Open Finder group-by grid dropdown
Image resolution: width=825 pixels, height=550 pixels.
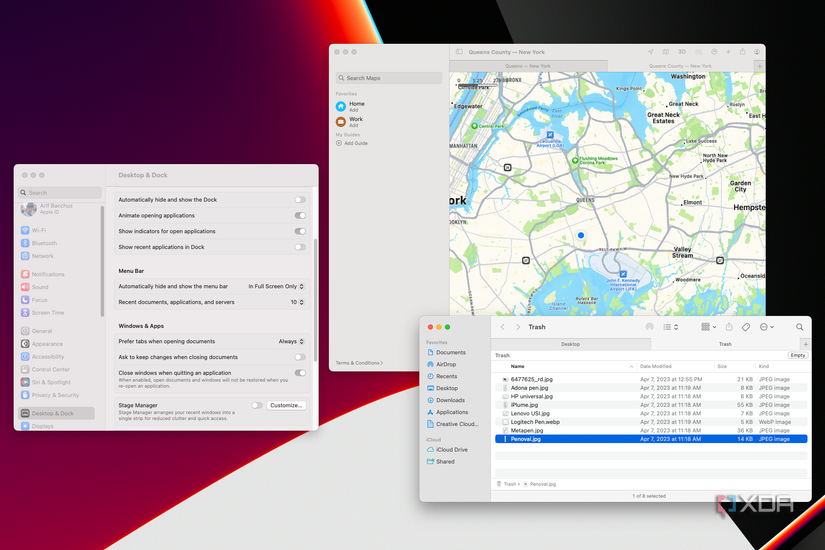pyautogui.click(x=709, y=327)
